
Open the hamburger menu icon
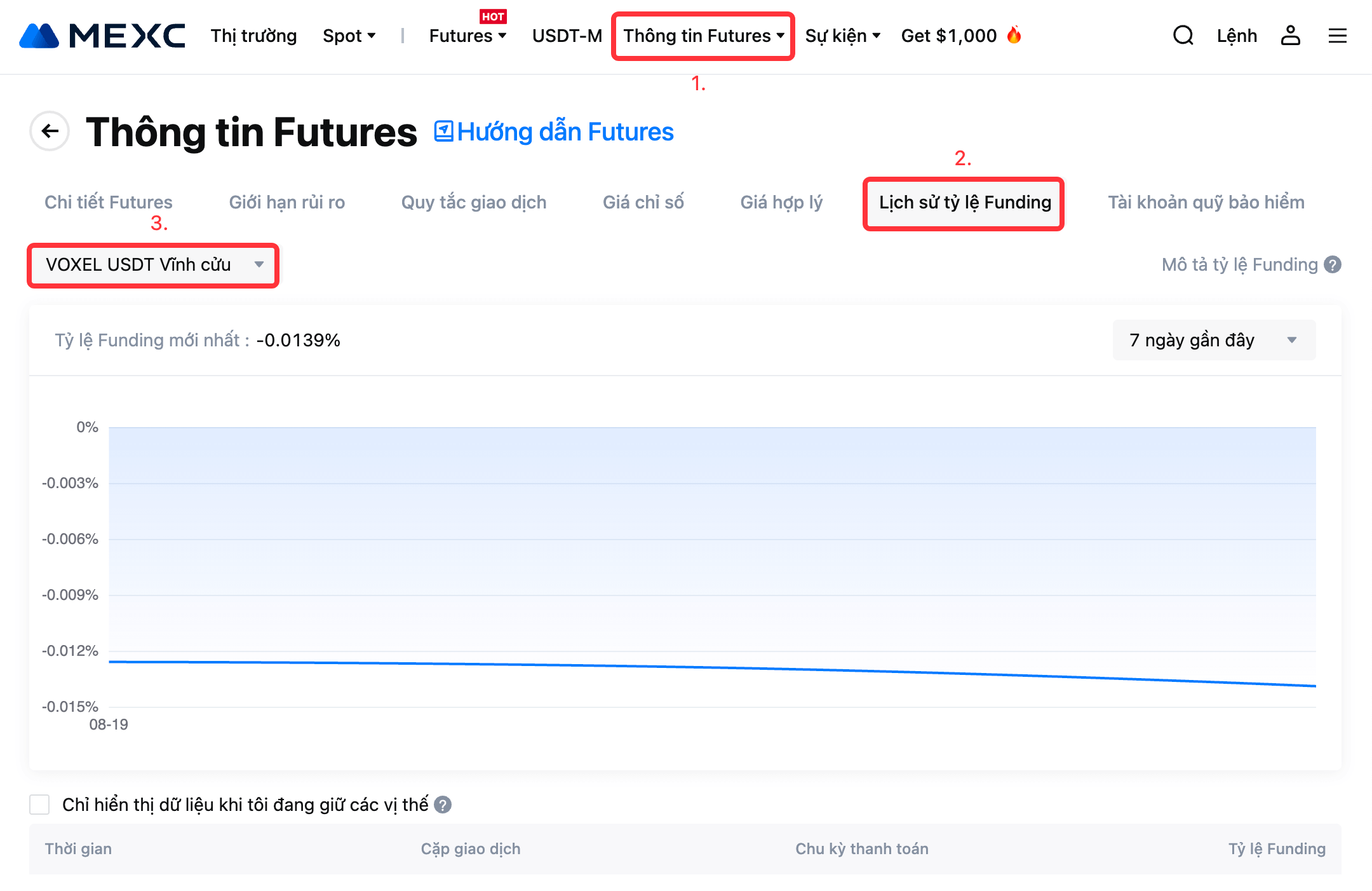[1337, 36]
